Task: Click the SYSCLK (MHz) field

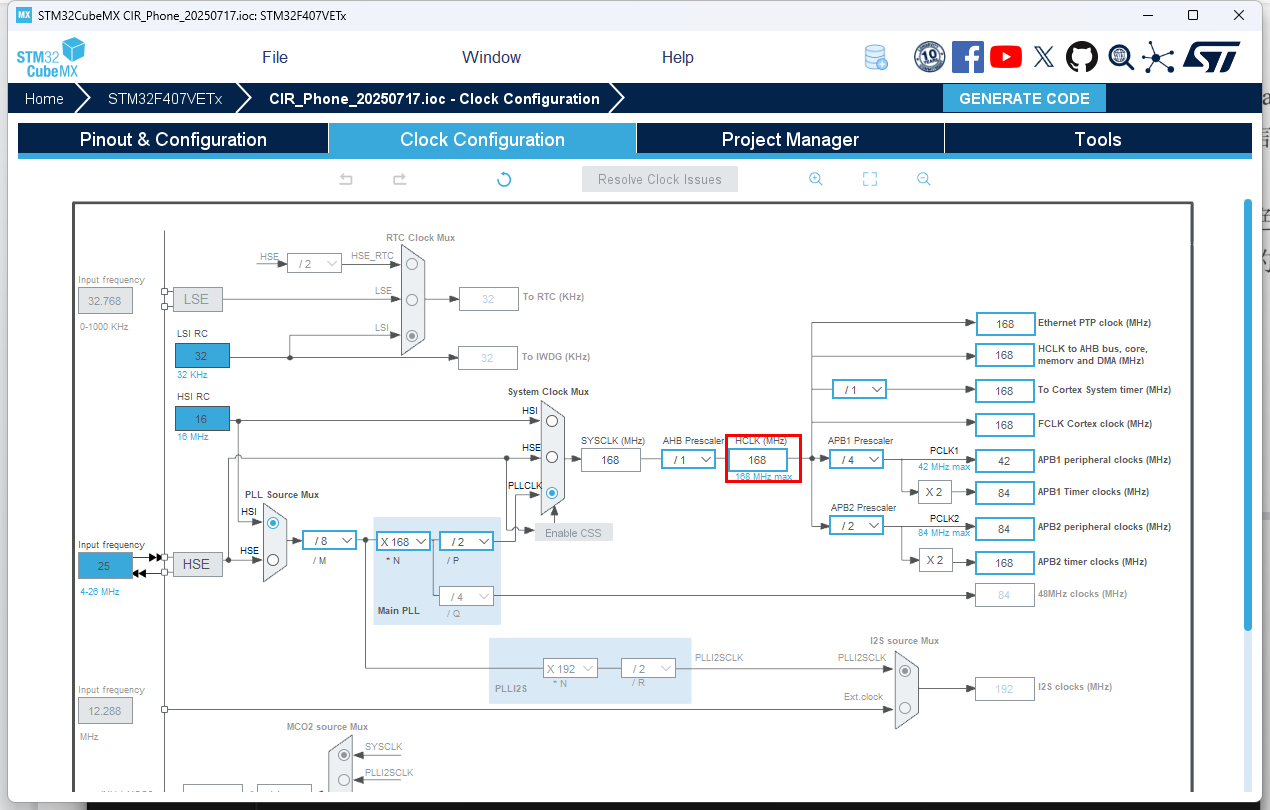Action: click(610, 460)
